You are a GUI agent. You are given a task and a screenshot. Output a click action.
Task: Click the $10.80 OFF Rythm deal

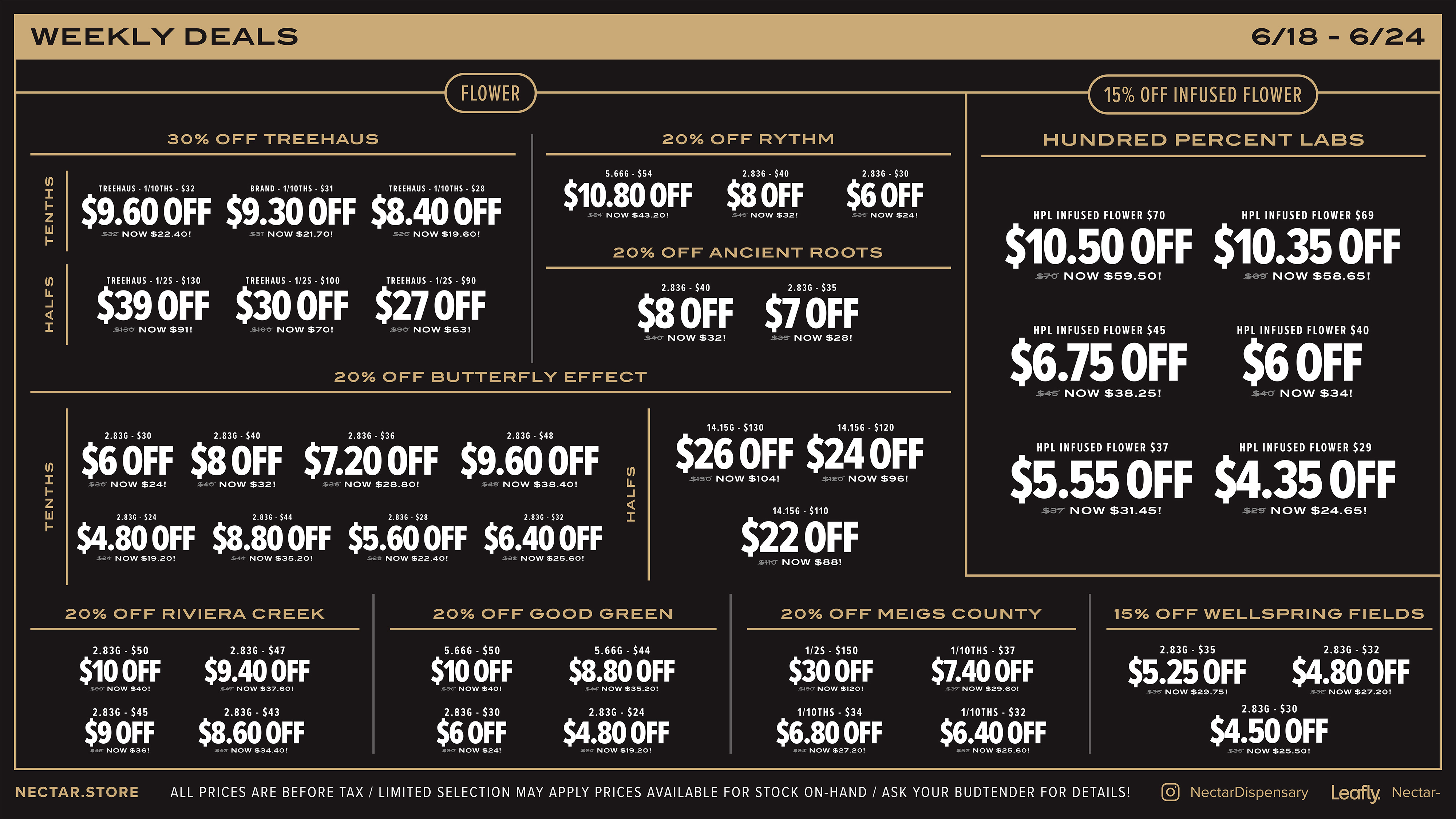pos(628,194)
